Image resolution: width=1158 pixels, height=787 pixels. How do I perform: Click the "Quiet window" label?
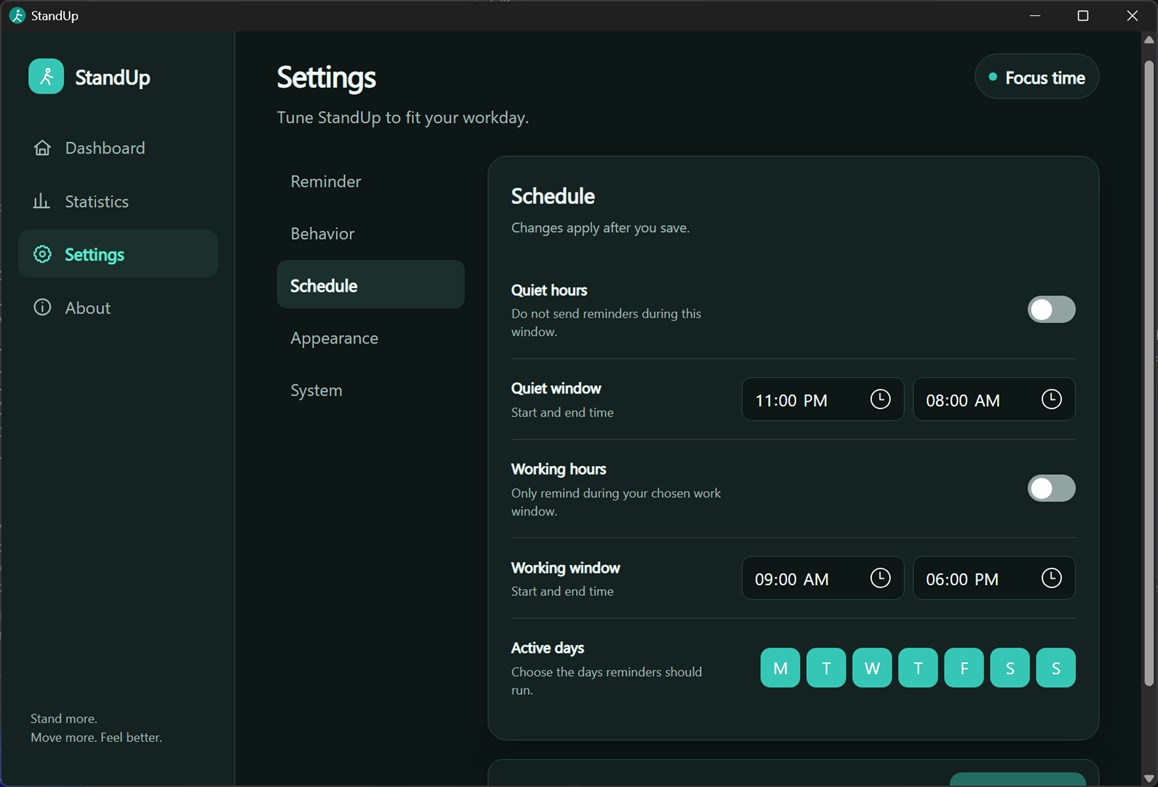(x=556, y=388)
